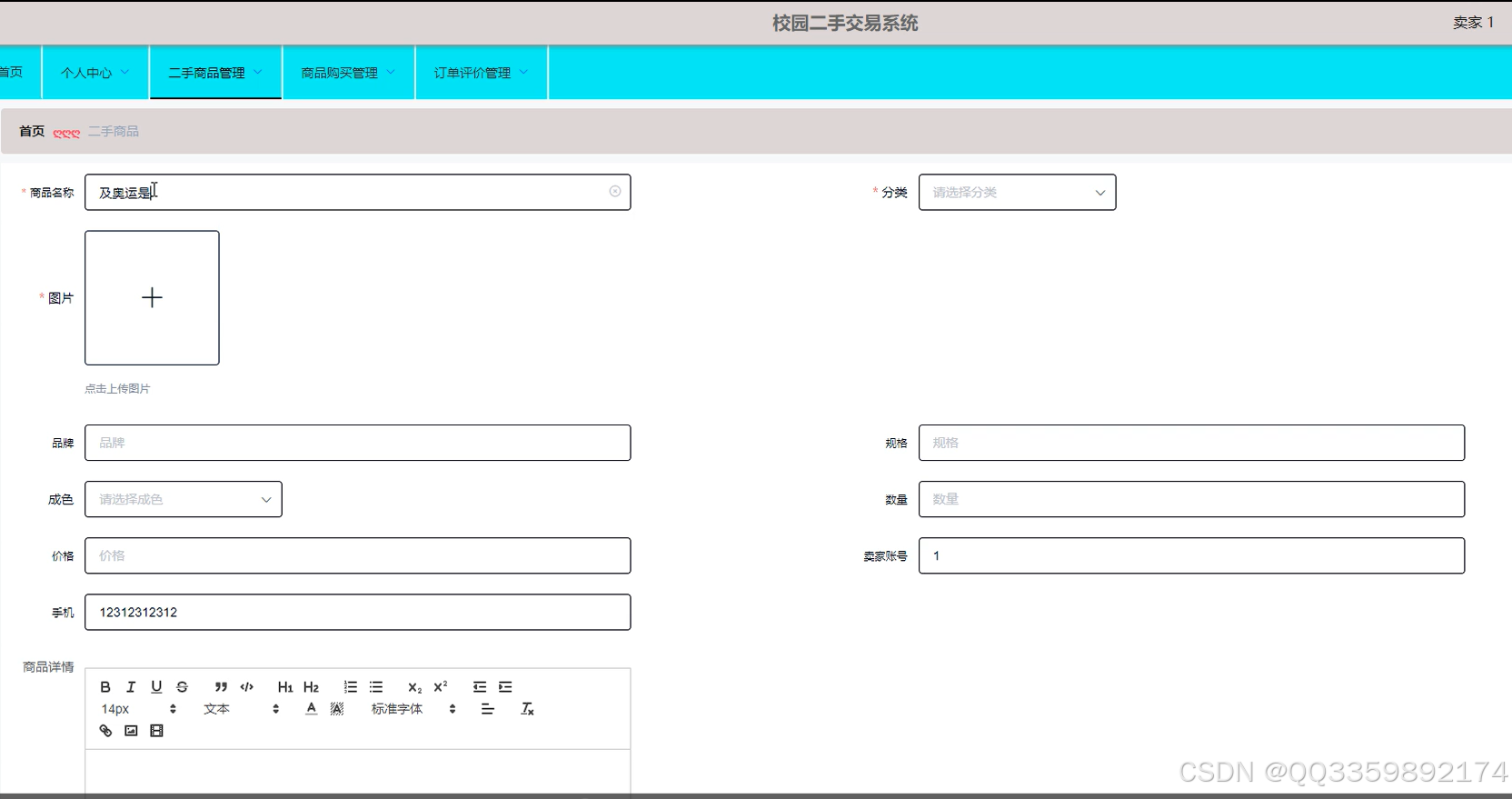Screen dimensions: 1512x799
Task: Increase indent in editor
Action: (505, 687)
